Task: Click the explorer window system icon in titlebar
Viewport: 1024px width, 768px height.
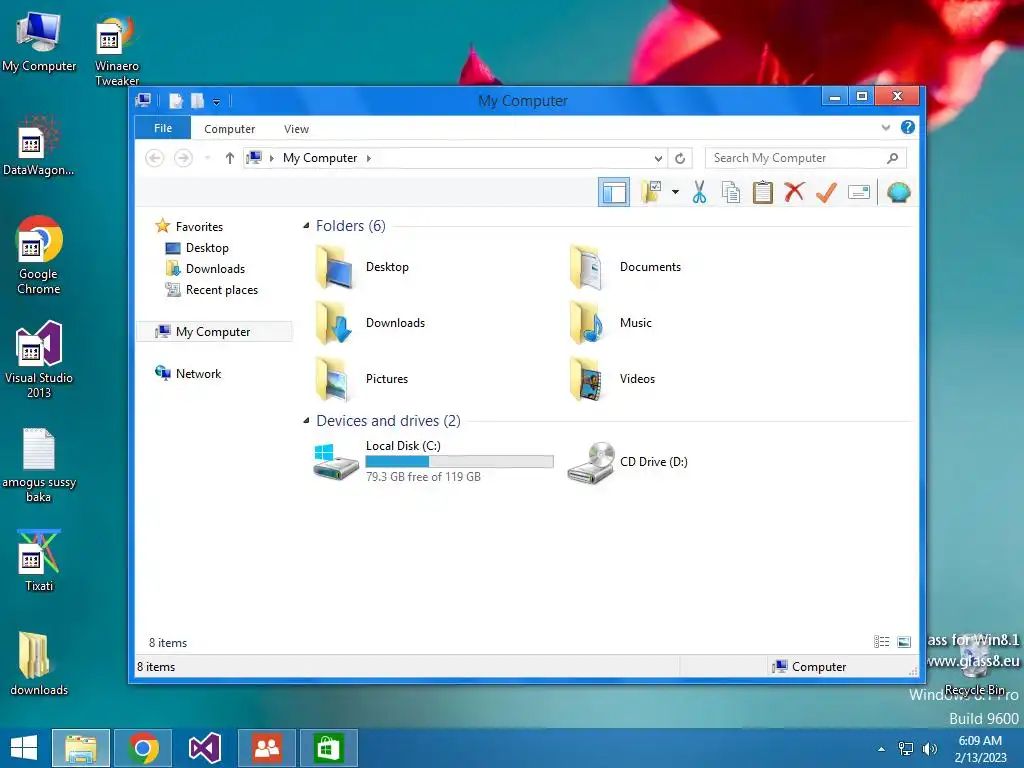Action: click(x=143, y=101)
